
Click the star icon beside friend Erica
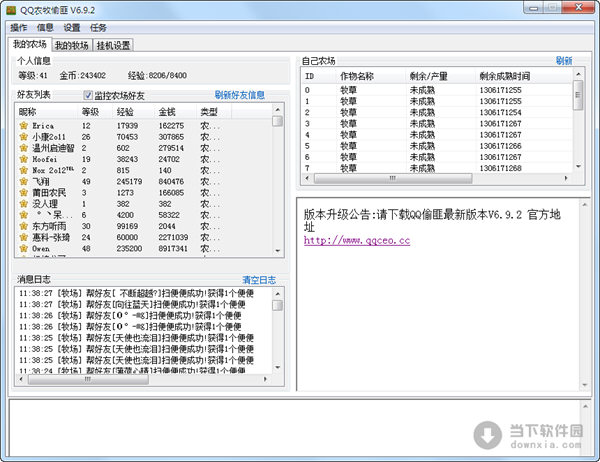coord(24,126)
